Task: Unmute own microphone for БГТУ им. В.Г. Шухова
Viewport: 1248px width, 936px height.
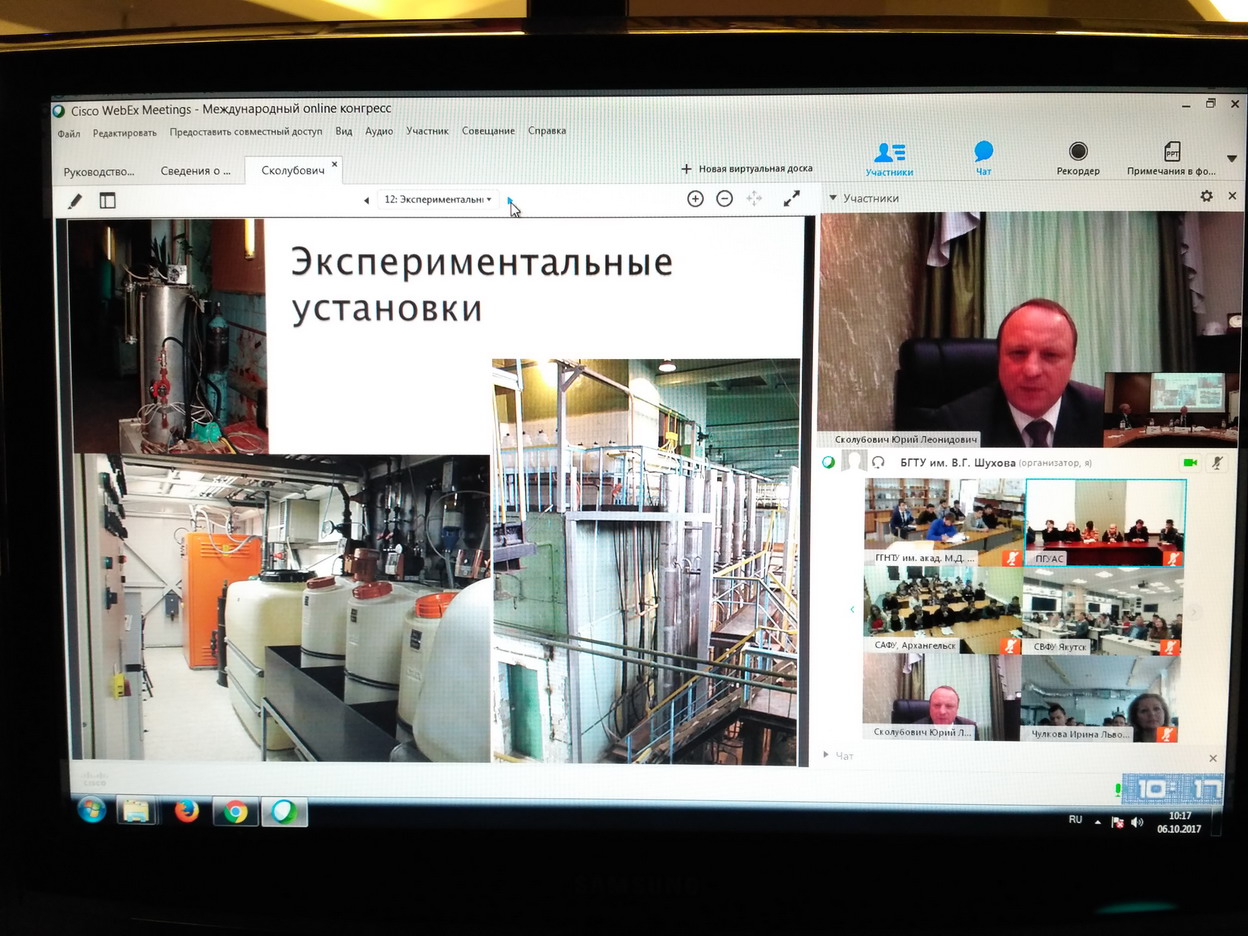Action: 1218,462
